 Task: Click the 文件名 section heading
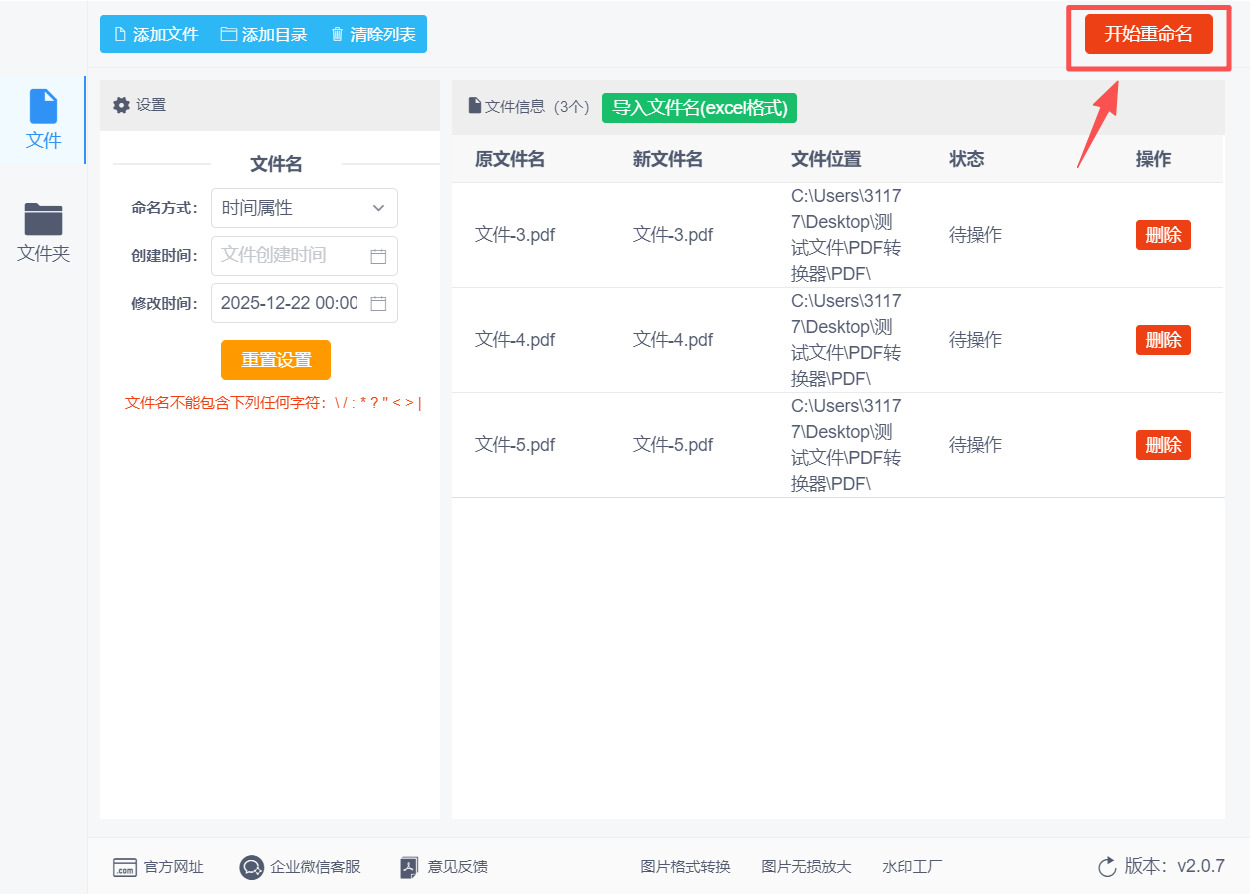coord(276,164)
